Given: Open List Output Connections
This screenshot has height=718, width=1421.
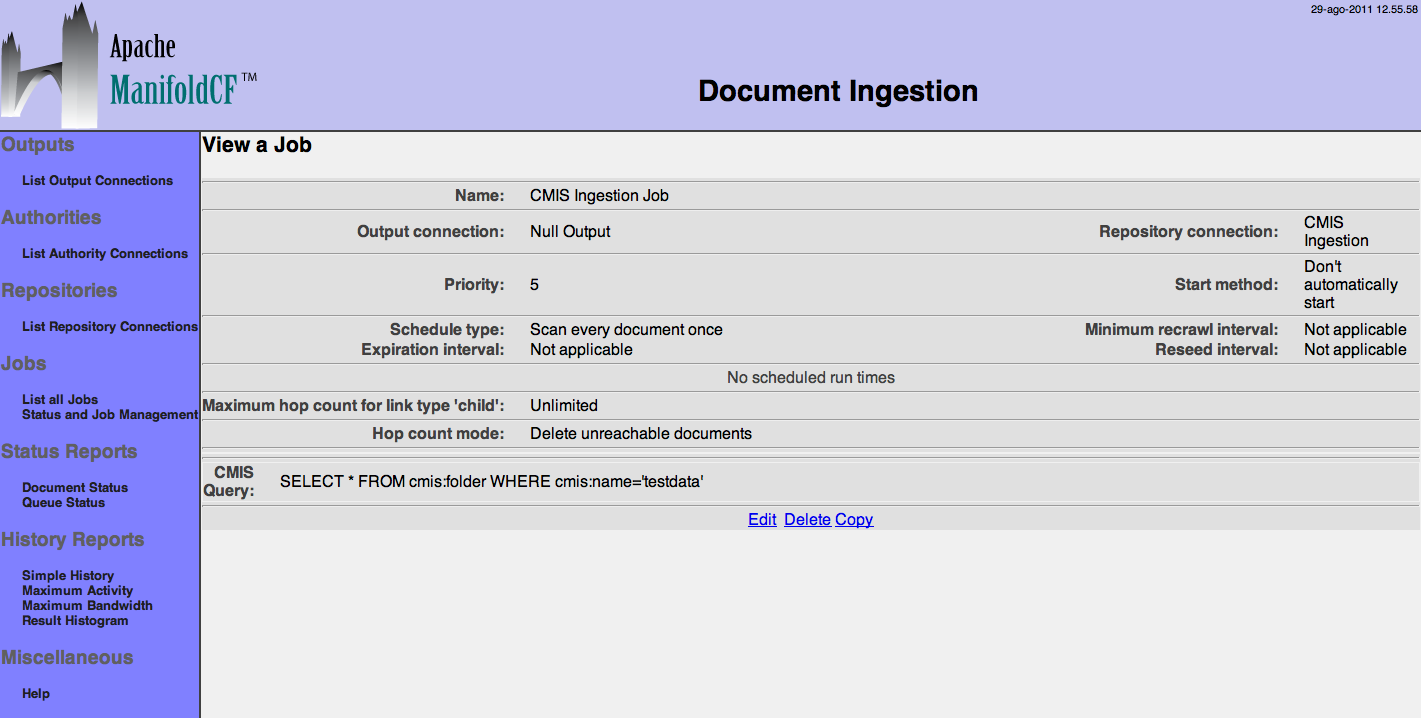Looking at the screenshot, I should (x=97, y=181).
